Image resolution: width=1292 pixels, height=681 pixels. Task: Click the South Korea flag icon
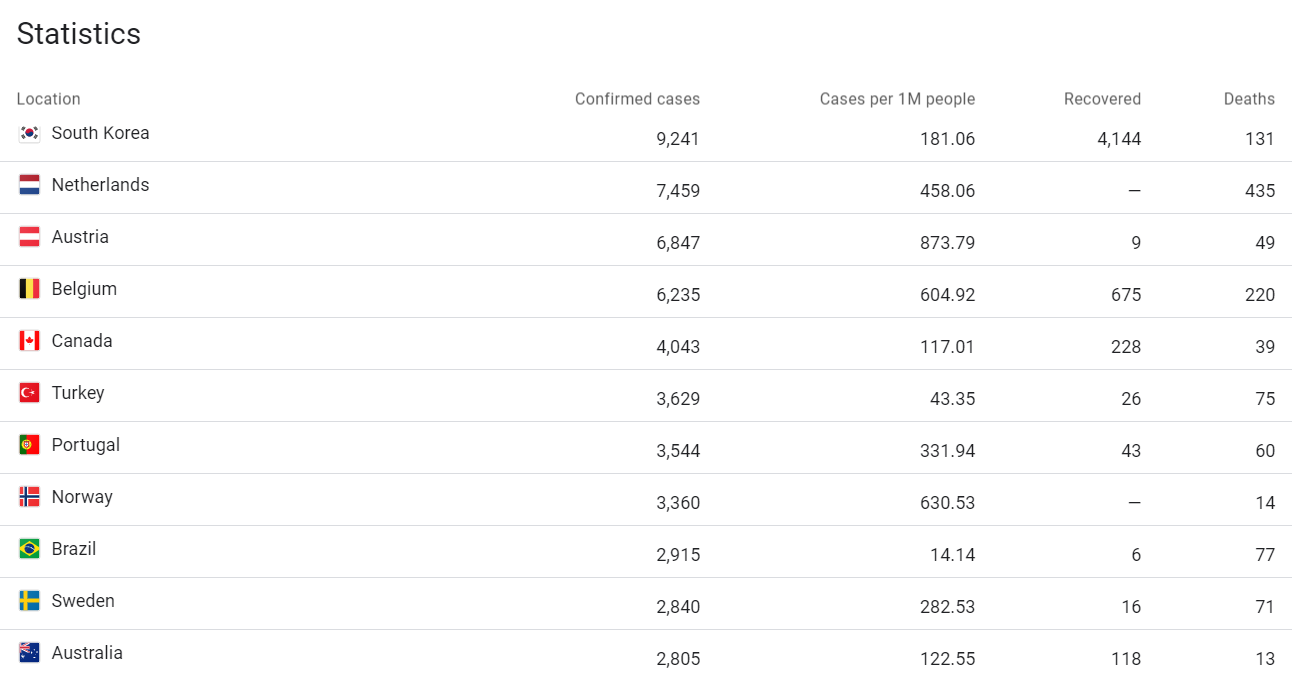[29, 133]
